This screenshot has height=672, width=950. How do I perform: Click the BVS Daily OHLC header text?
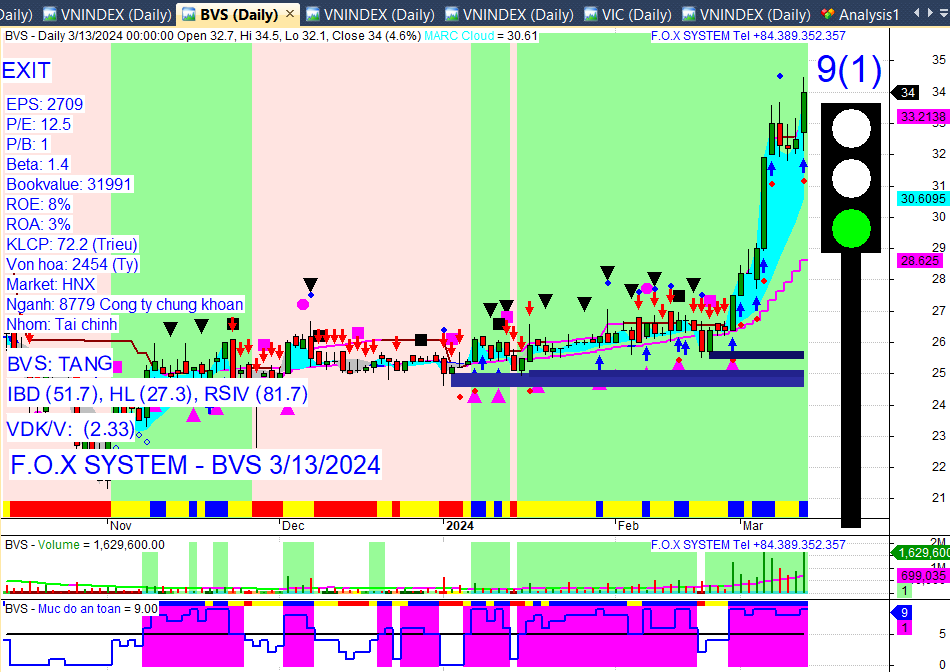click(x=213, y=36)
